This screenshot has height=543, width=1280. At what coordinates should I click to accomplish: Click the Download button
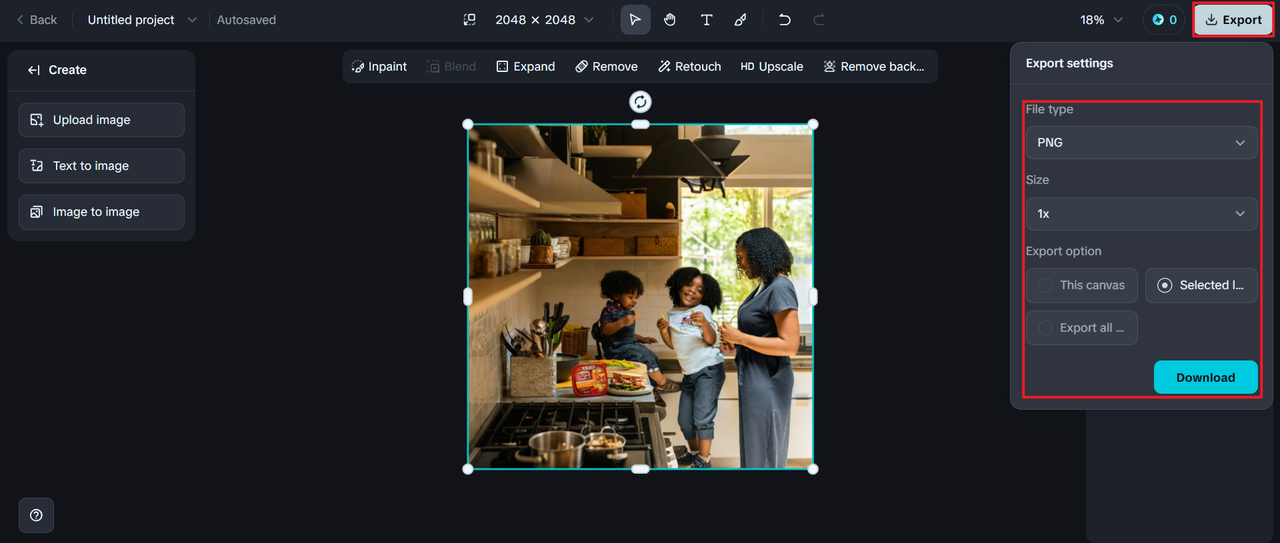(x=1205, y=377)
